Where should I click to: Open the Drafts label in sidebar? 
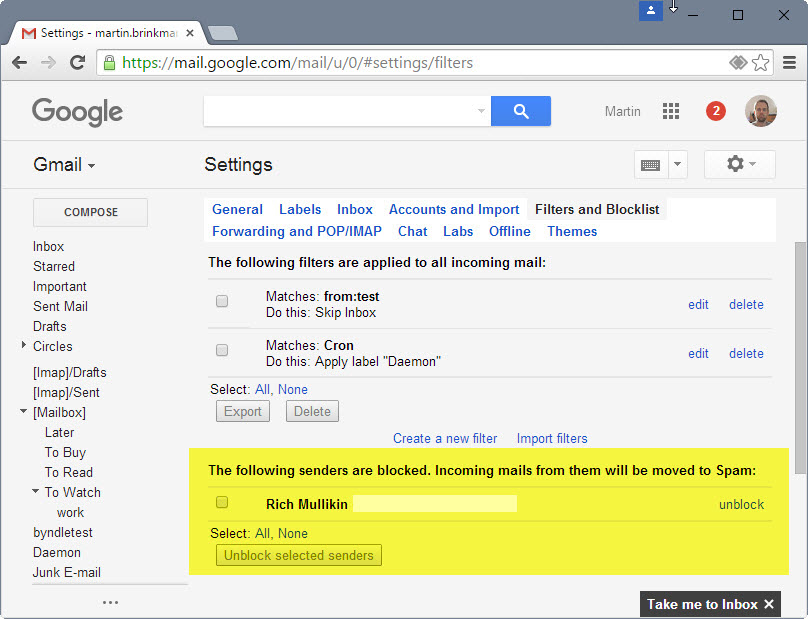(x=49, y=326)
